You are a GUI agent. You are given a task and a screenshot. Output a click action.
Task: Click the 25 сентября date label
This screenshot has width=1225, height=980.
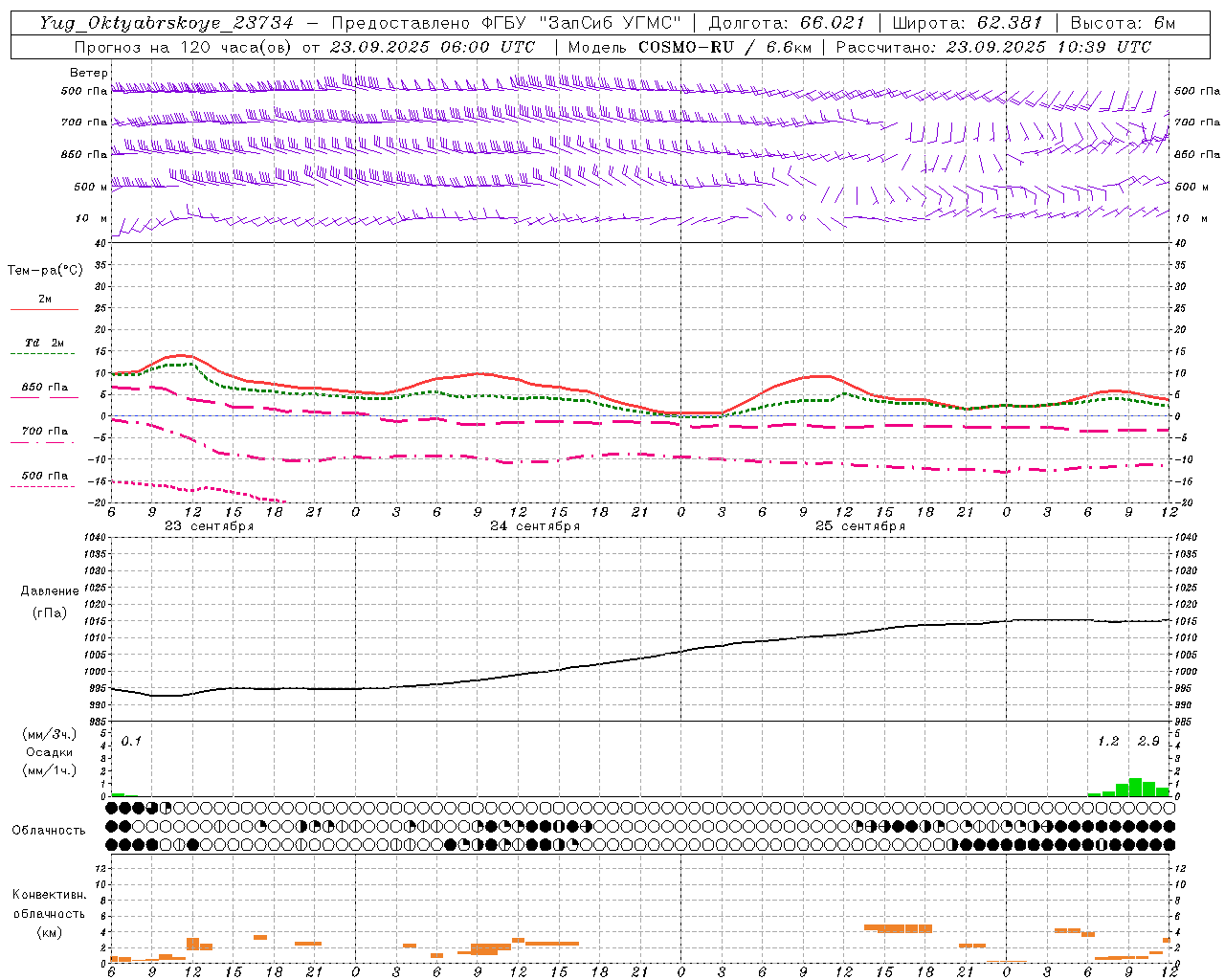click(860, 526)
